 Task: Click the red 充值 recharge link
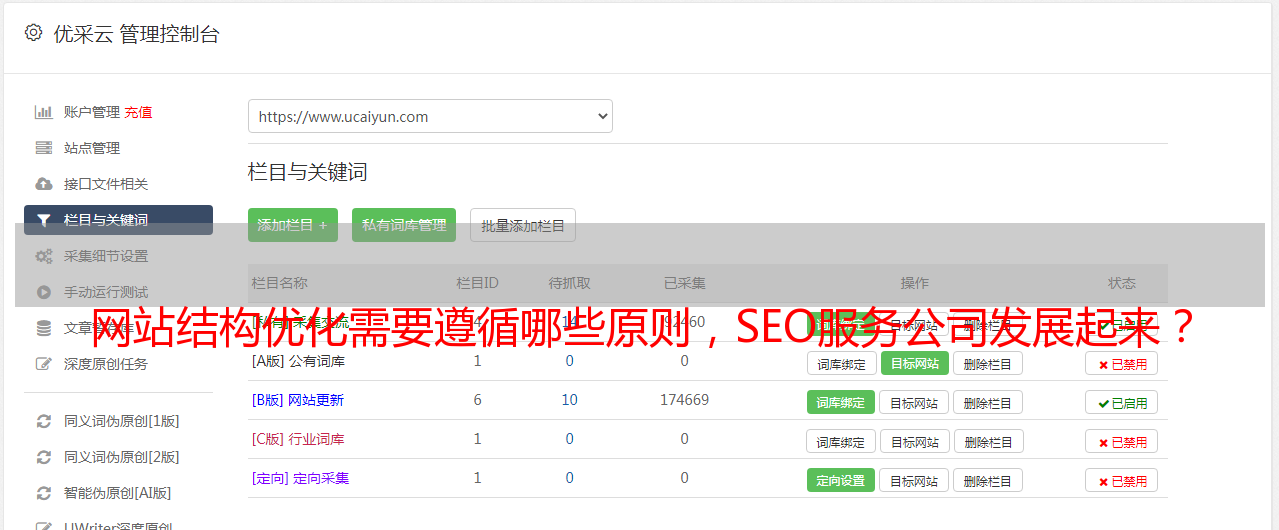click(138, 112)
